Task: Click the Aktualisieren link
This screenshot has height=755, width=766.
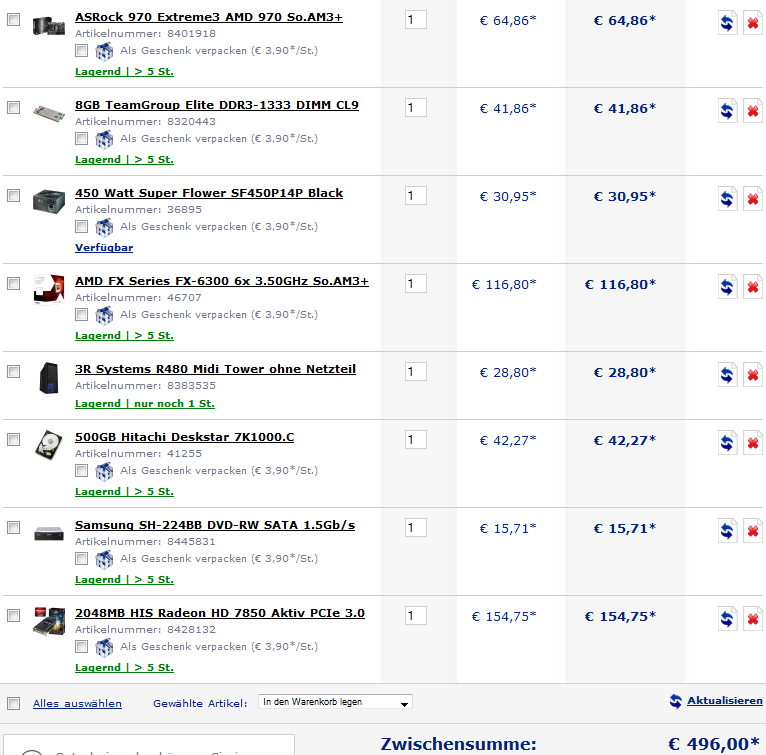Action: (724, 700)
